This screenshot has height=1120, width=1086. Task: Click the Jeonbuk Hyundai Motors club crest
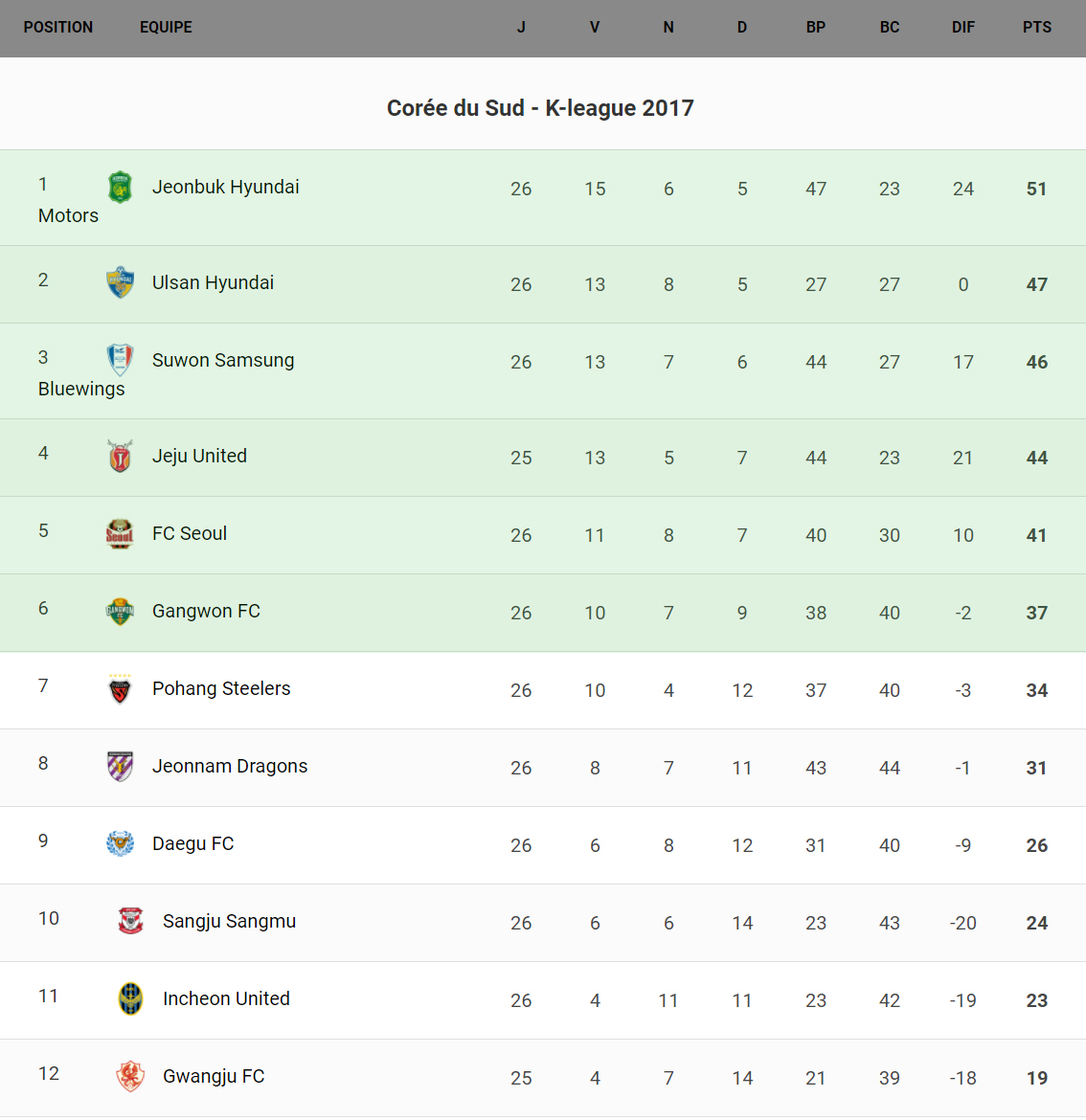coord(120,187)
